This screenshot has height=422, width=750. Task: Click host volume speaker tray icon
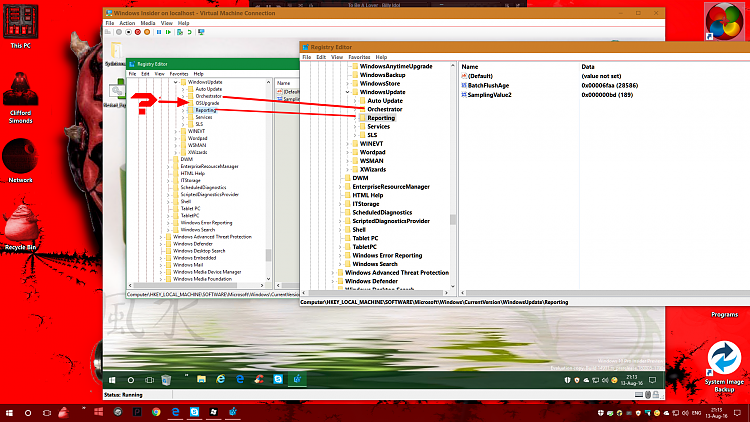[x=685, y=413]
